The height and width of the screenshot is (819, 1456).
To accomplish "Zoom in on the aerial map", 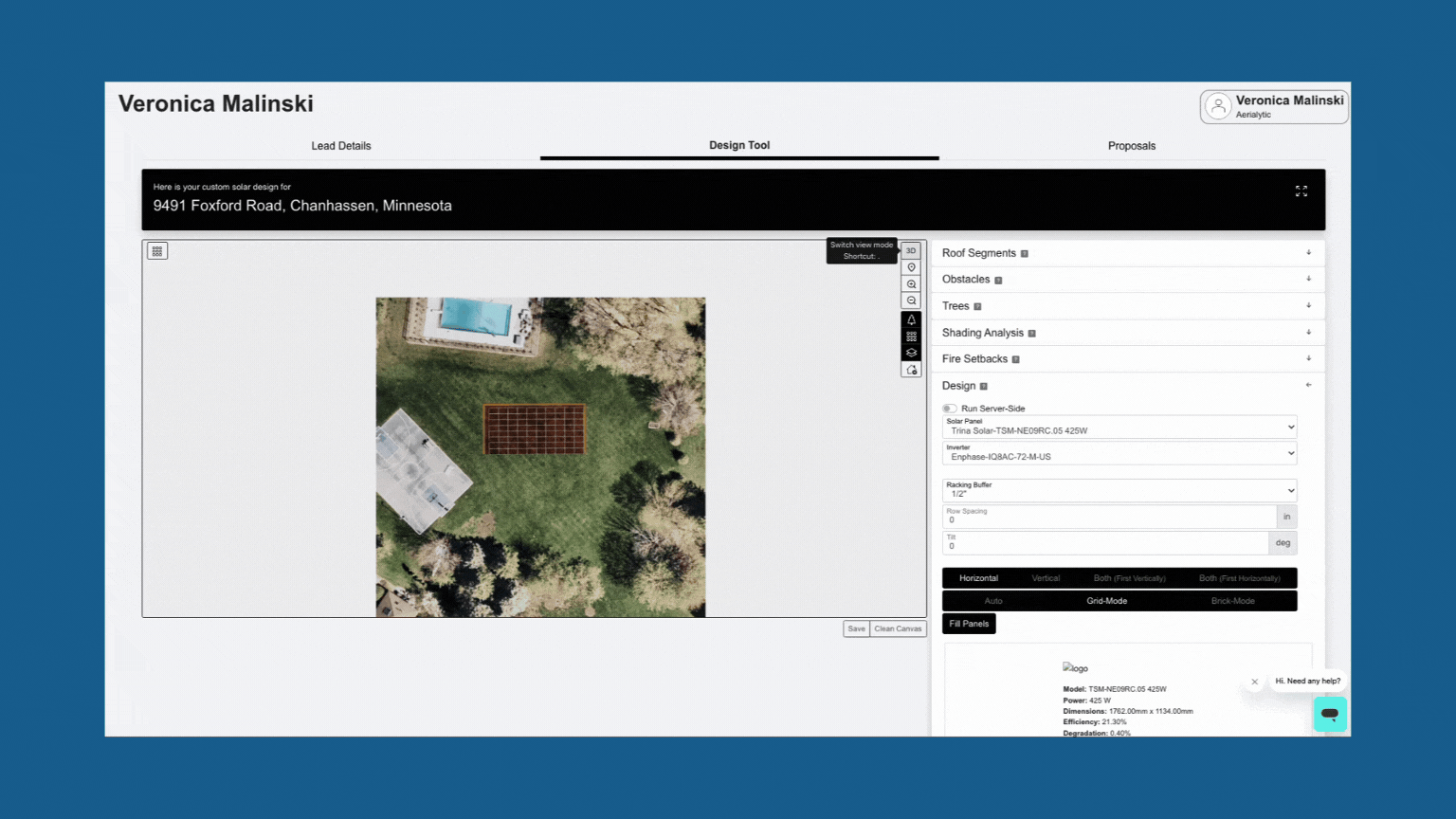I will pyautogui.click(x=911, y=284).
